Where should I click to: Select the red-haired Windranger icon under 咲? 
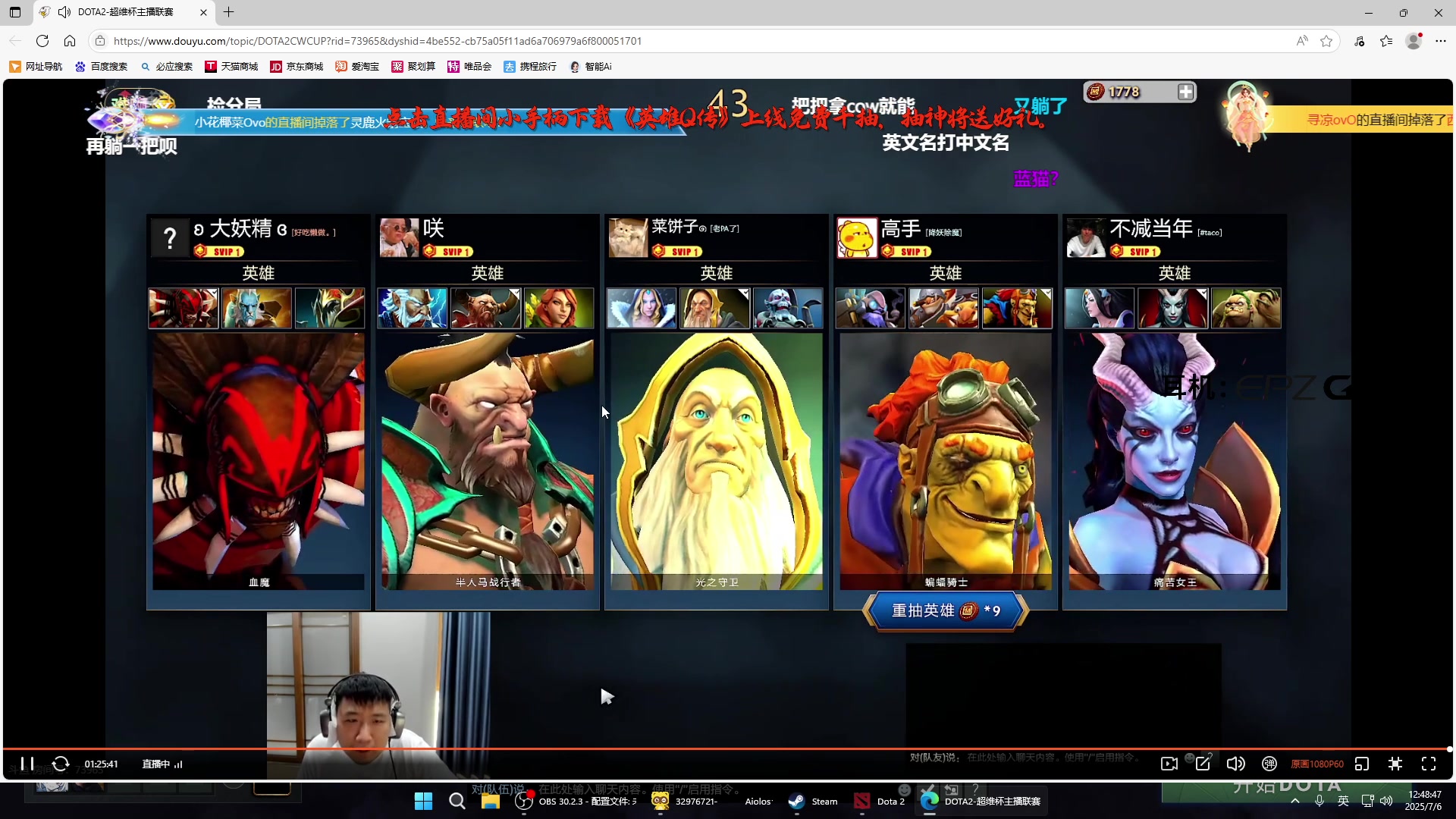(559, 308)
